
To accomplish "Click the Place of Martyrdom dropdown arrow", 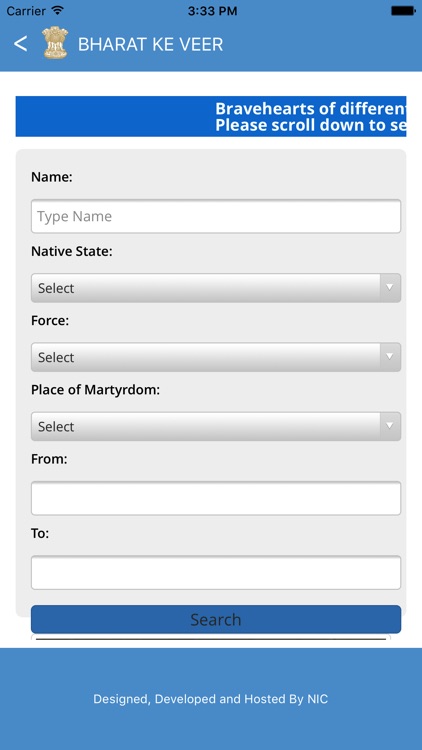I will tap(390, 426).
